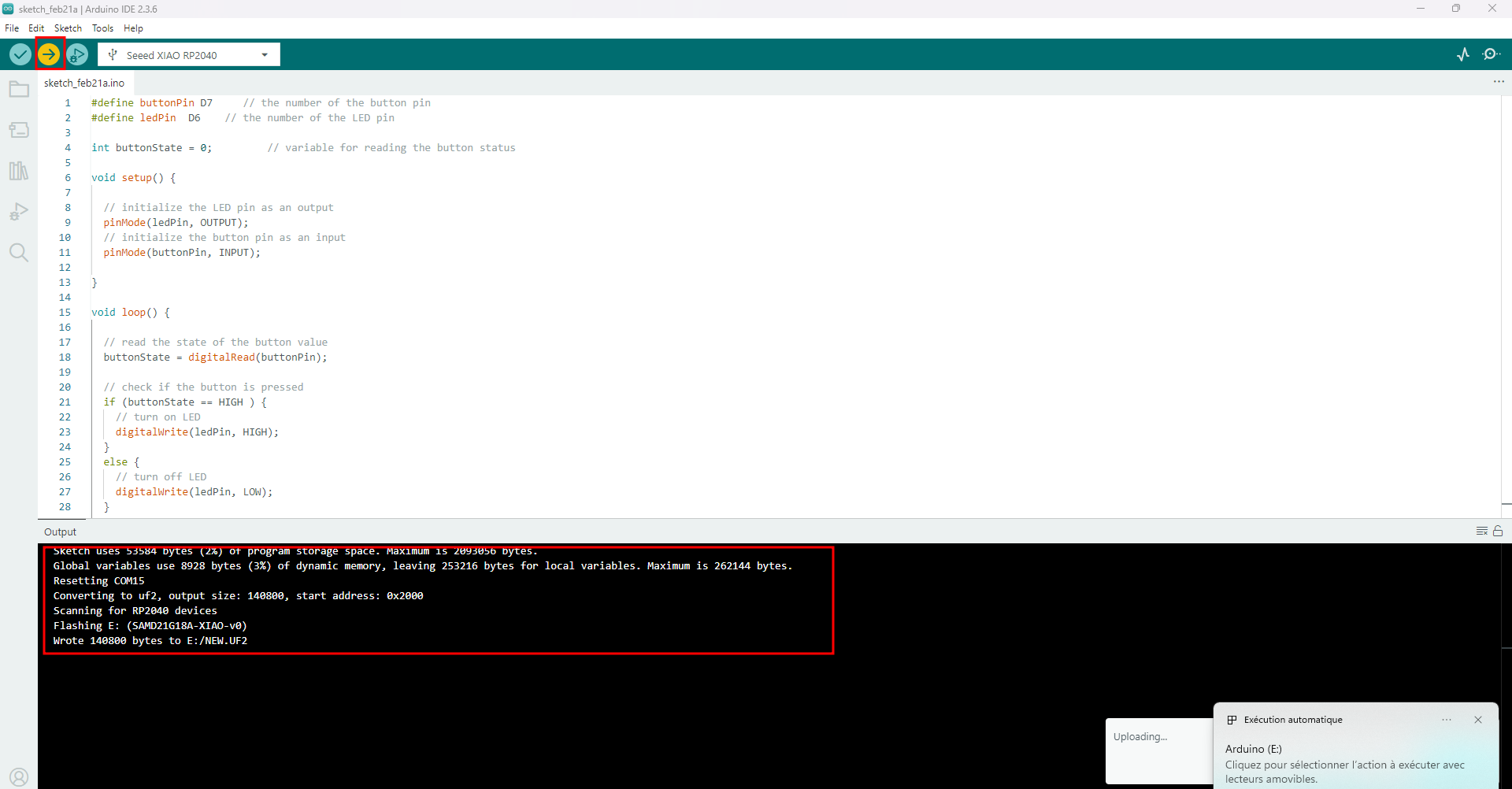The width and height of the screenshot is (1512, 789).
Task: Open the Help menu
Action: pos(133,28)
